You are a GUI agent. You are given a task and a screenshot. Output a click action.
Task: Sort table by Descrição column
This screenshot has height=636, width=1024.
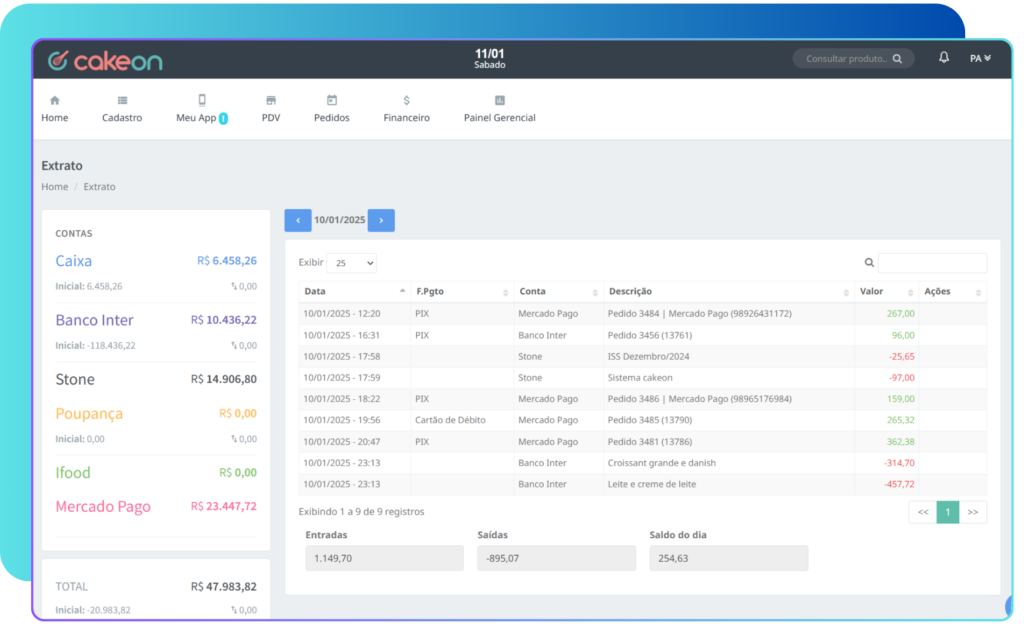(729, 291)
